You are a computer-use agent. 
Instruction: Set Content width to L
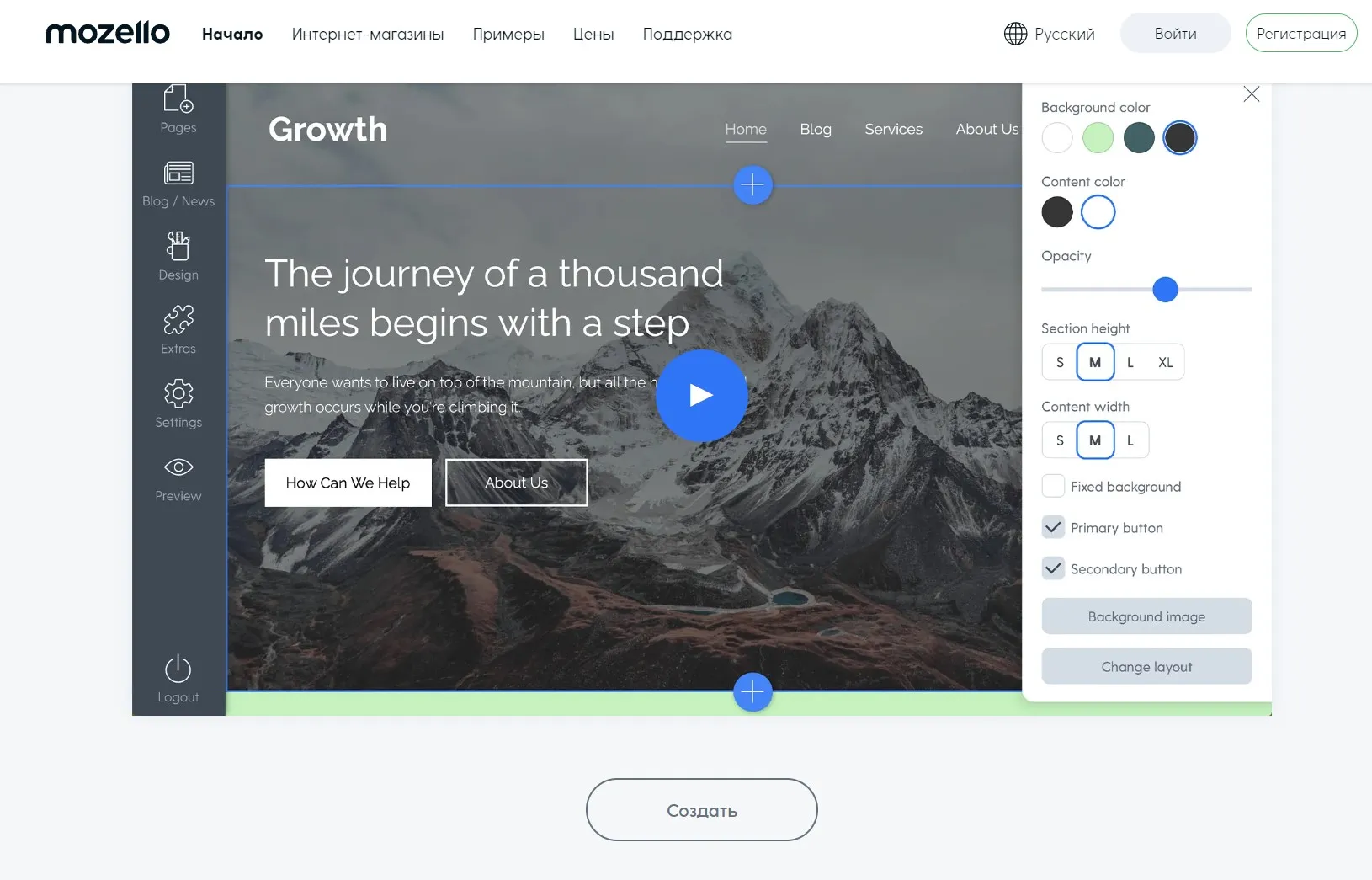tap(1130, 440)
